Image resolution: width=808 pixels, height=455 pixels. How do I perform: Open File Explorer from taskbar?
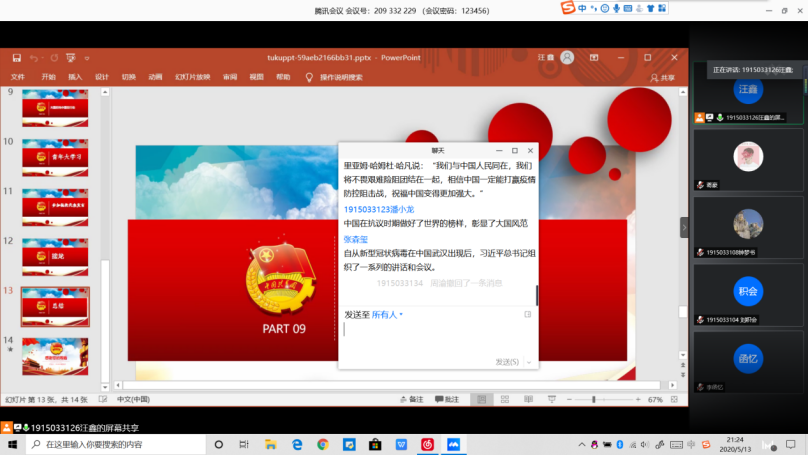[x=271, y=444]
